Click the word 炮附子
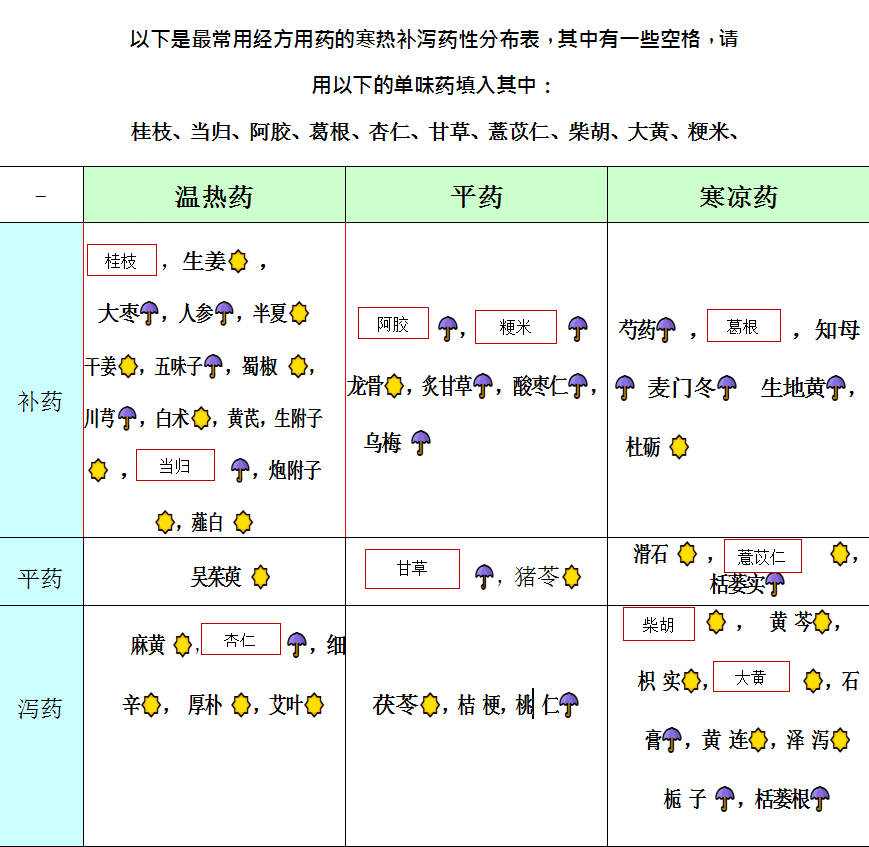Screen dimensions: 869x847 pos(295,470)
